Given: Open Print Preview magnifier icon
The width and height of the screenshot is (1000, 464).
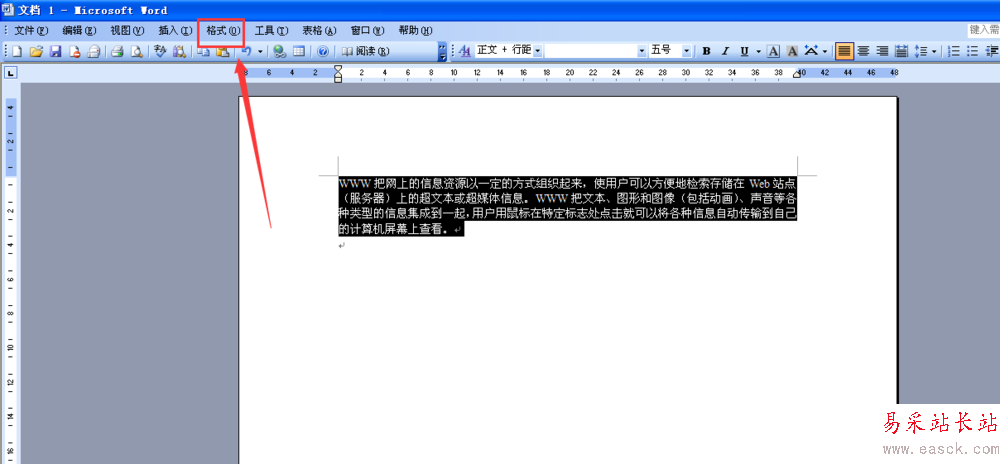Looking at the screenshot, I should click(136, 52).
